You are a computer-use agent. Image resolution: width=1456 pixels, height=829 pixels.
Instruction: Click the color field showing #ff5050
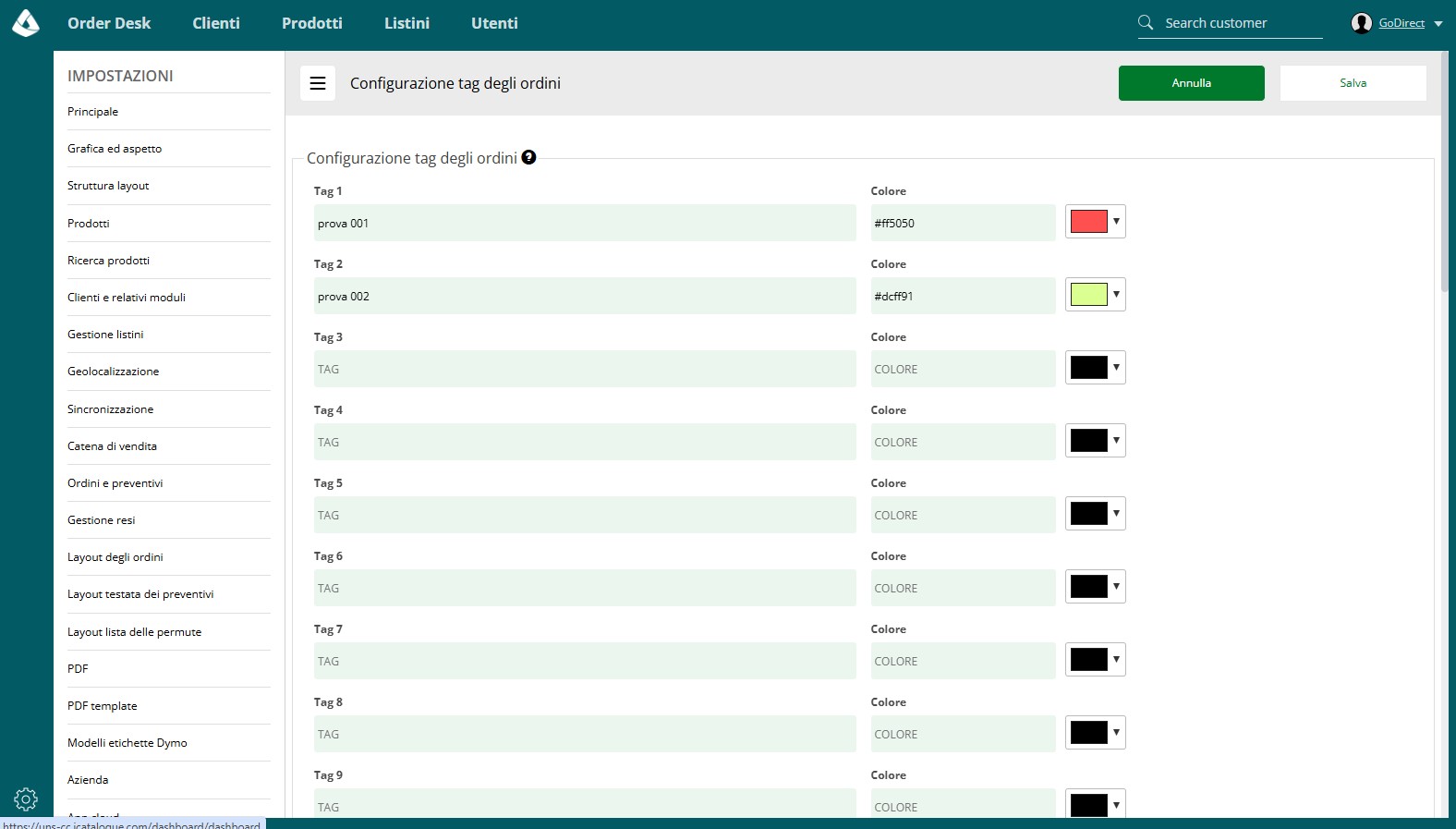click(963, 223)
